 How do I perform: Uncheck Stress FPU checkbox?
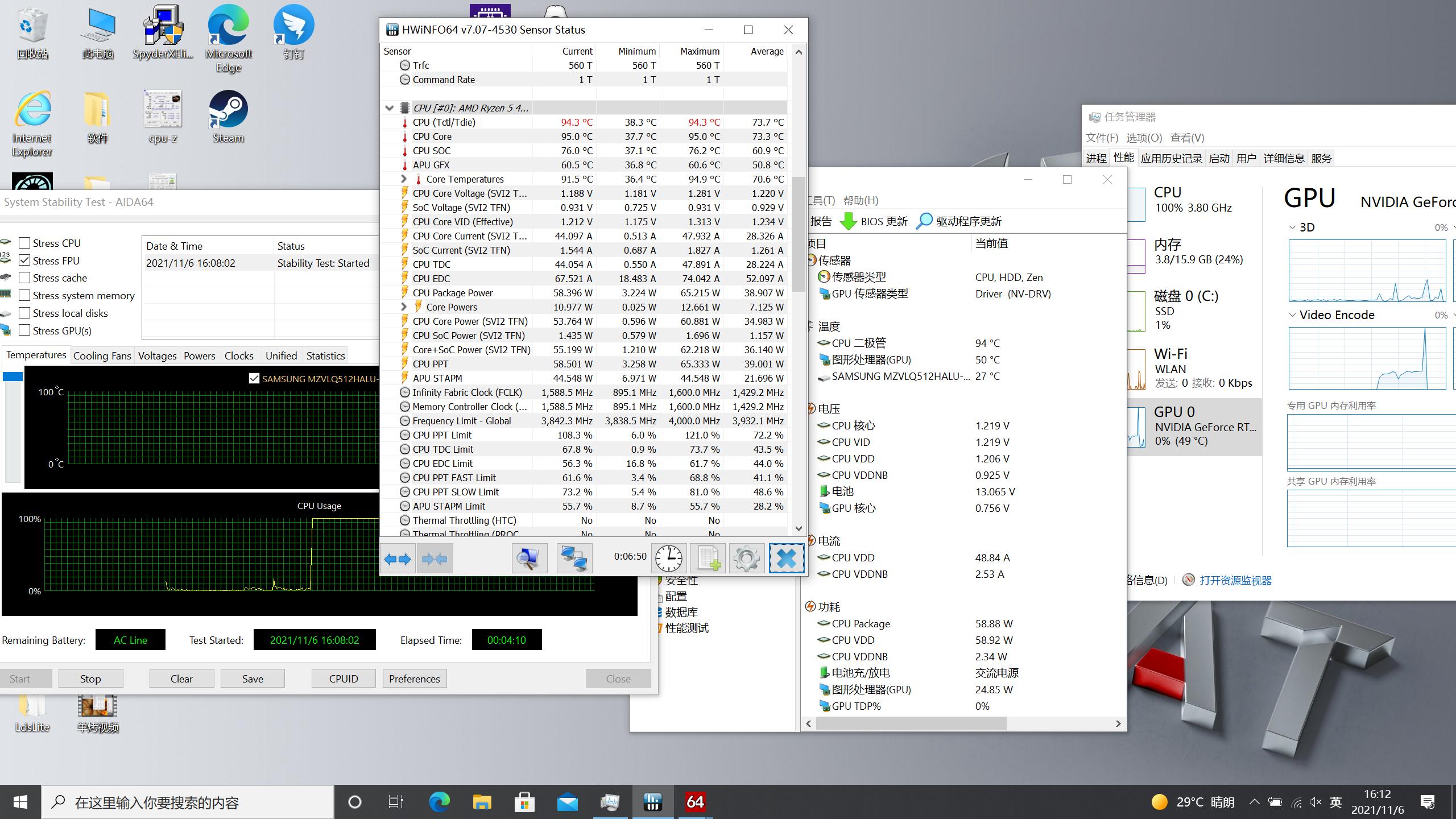[24, 260]
